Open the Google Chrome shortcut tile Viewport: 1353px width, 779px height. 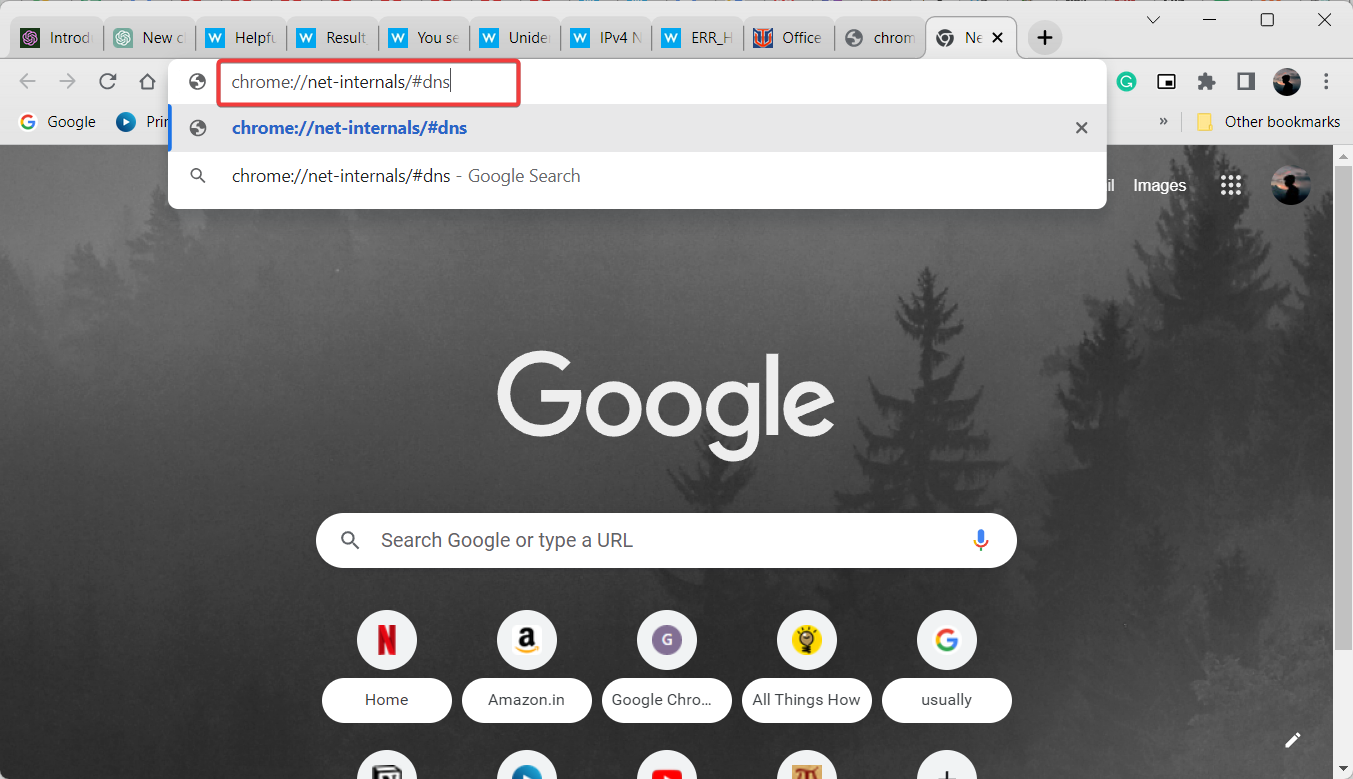[x=666, y=665]
